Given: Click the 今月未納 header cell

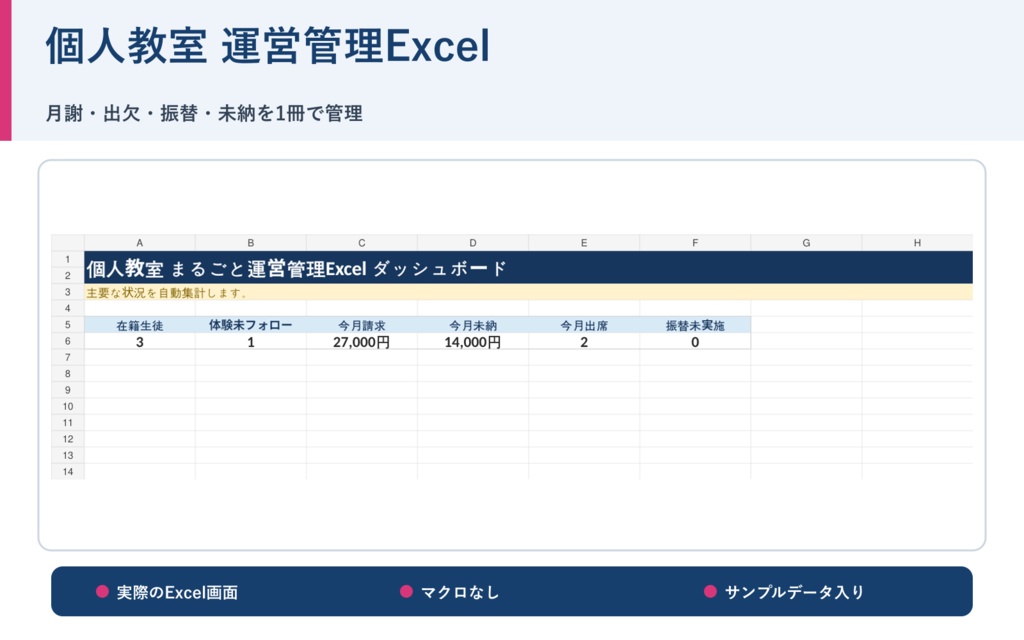Looking at the screenshot, I should click(x=473, y=325).
